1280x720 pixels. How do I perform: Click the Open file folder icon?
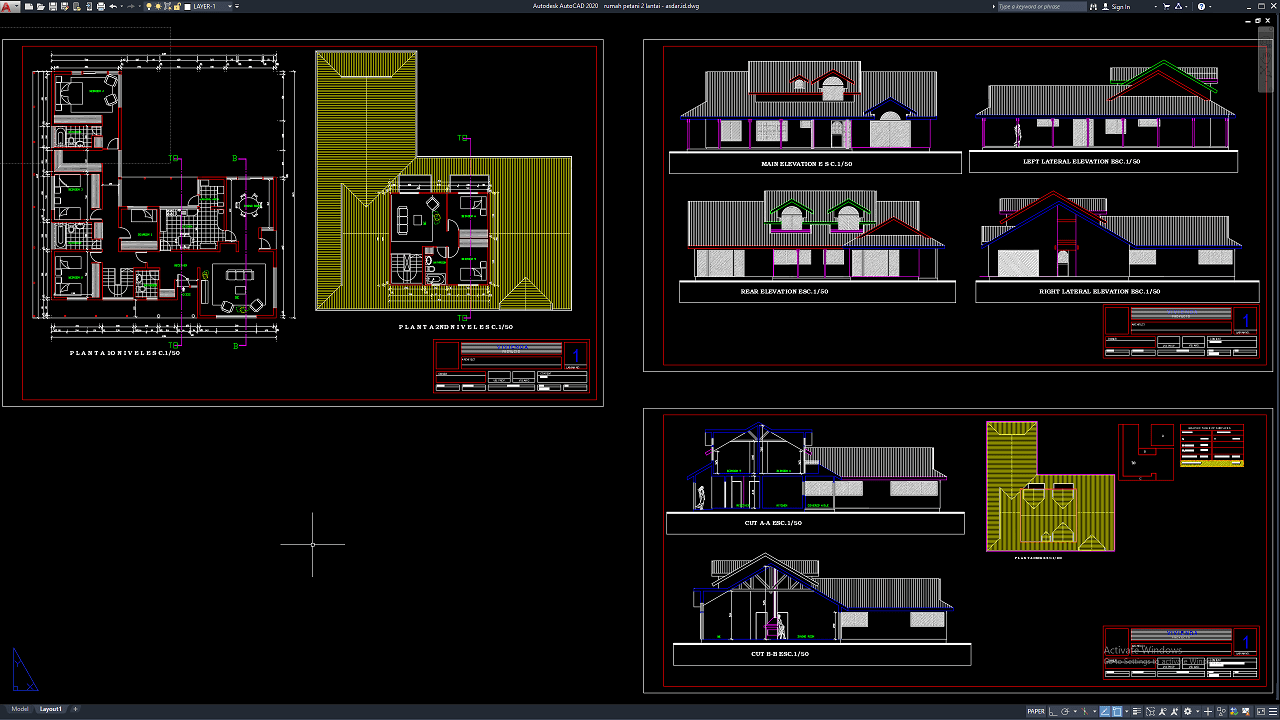41,6
